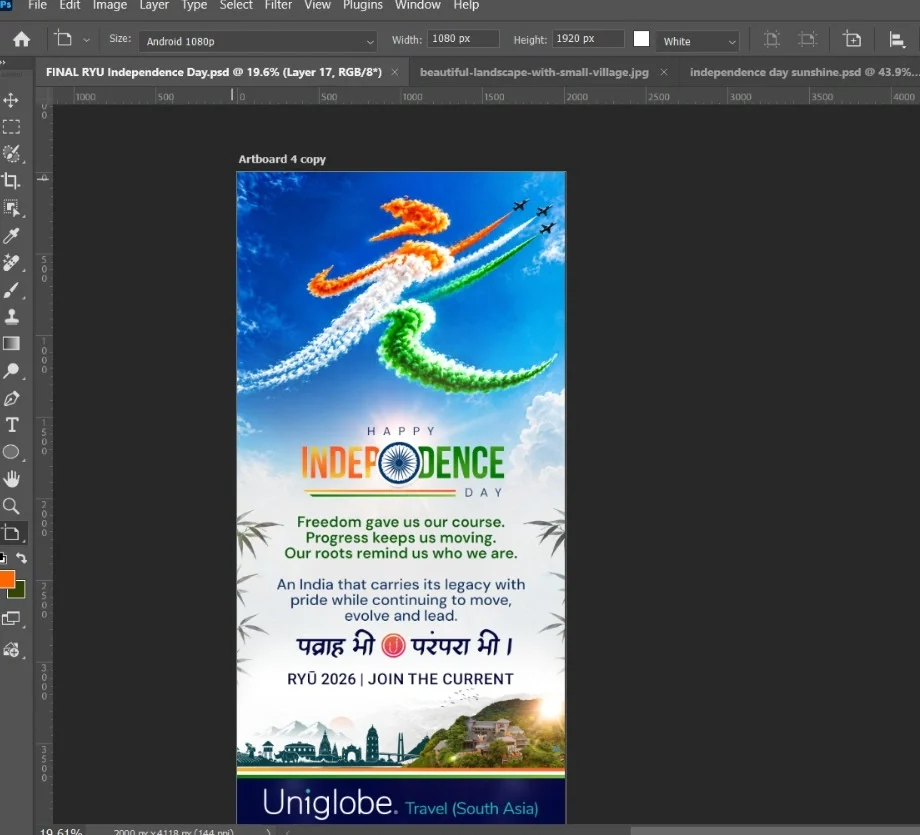Select the Pen tool
The image size is (920, 835).
coord(11,398)
